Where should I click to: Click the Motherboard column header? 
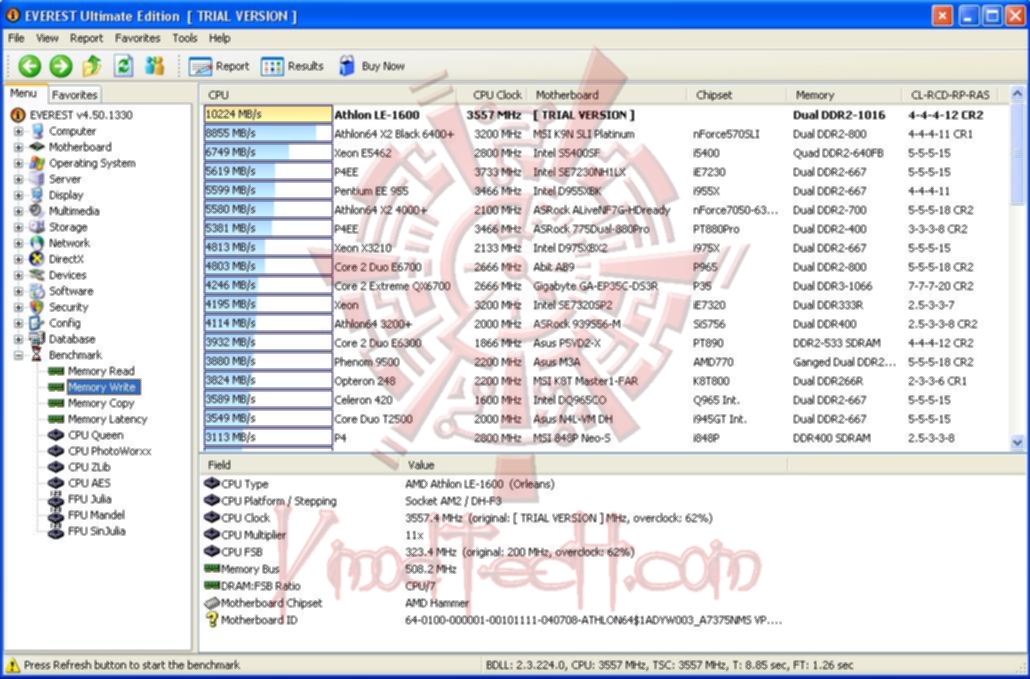pos(607,95)
